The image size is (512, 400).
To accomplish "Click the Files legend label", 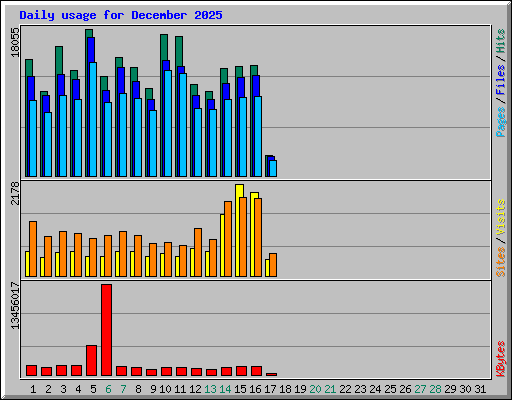I will point(500,79).
